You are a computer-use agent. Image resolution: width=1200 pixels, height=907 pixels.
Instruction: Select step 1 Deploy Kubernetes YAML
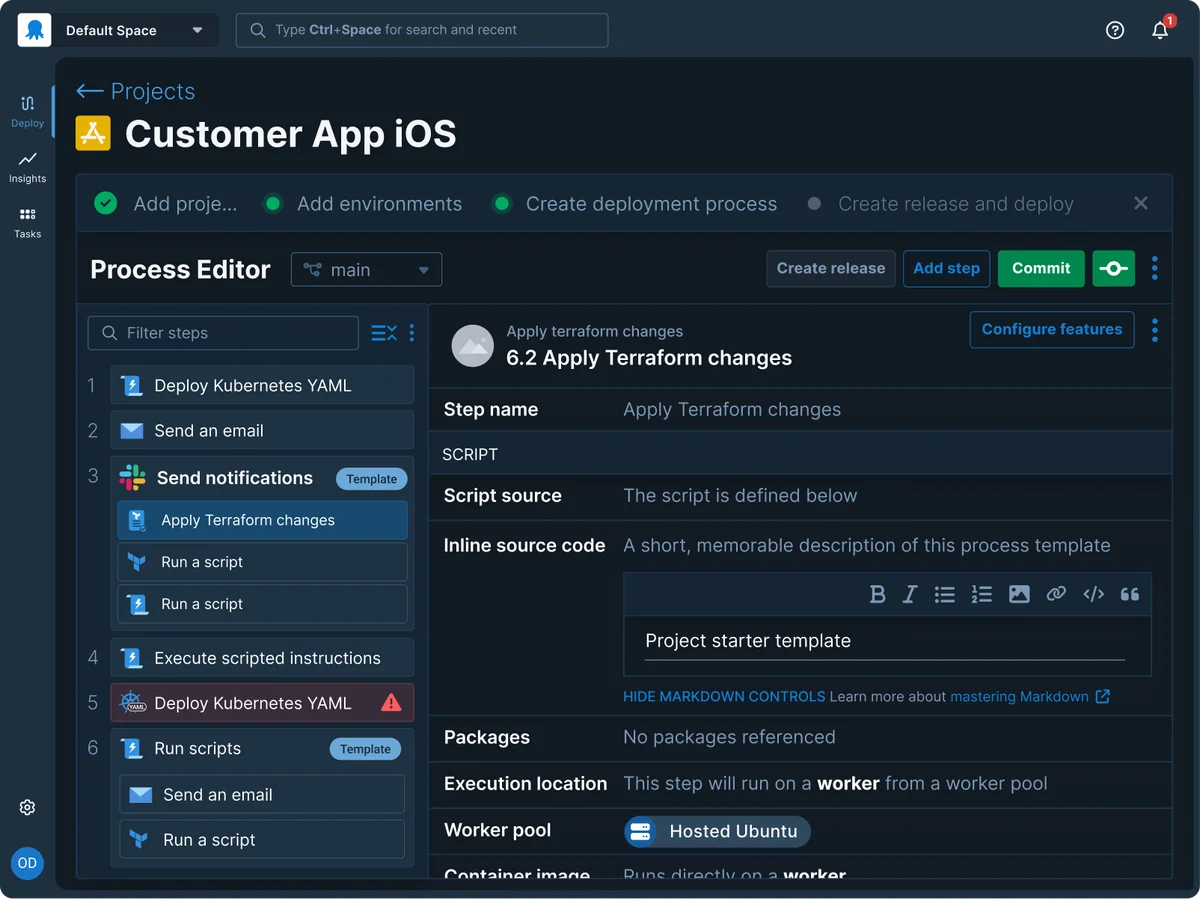click(x=262, y=385)
